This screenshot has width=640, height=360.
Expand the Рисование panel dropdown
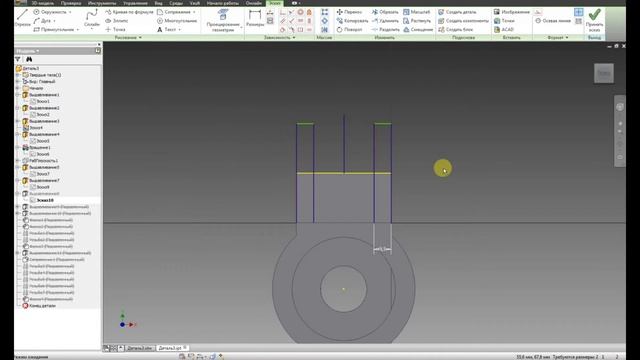coord(140,38)
